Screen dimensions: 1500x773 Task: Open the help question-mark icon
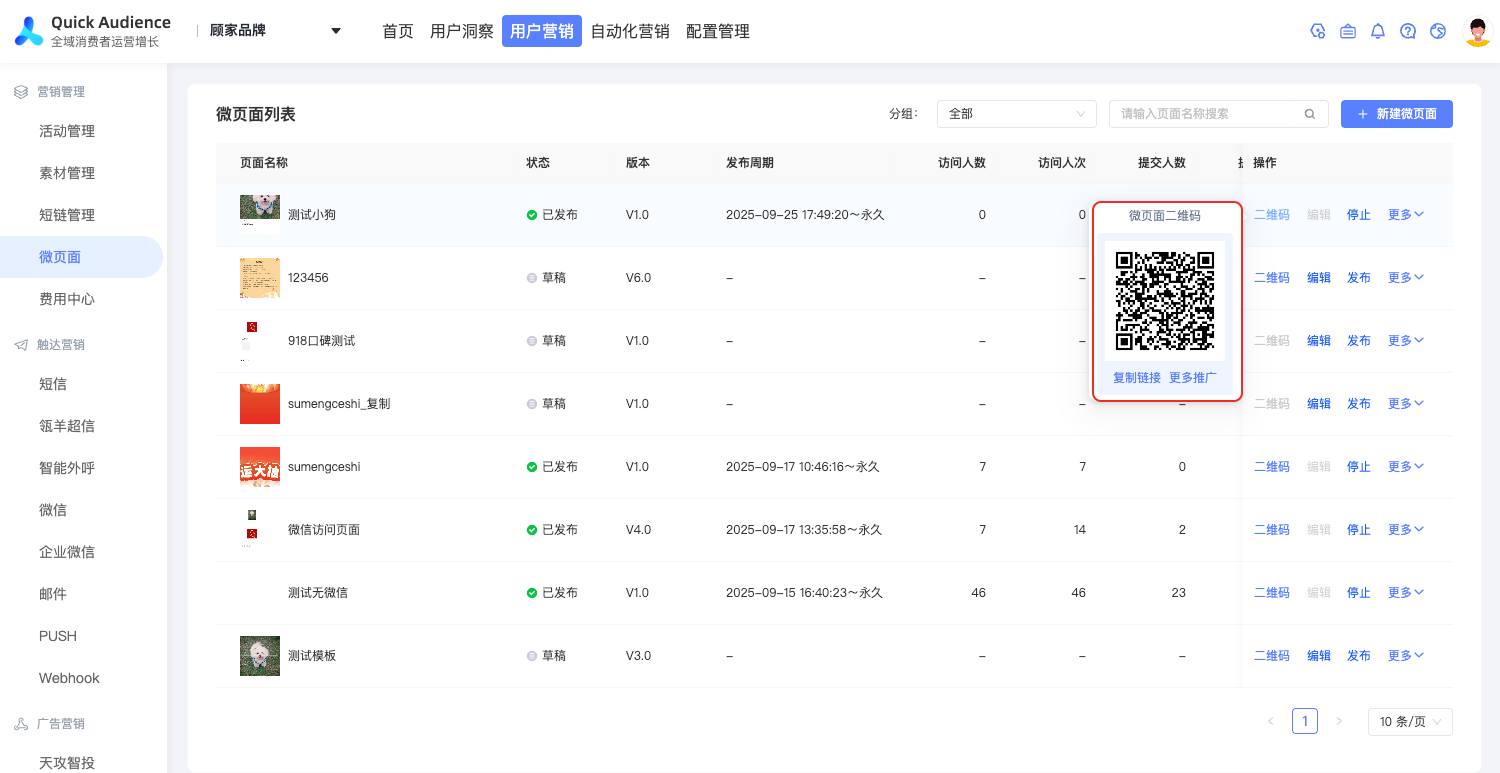(1408, 31)
